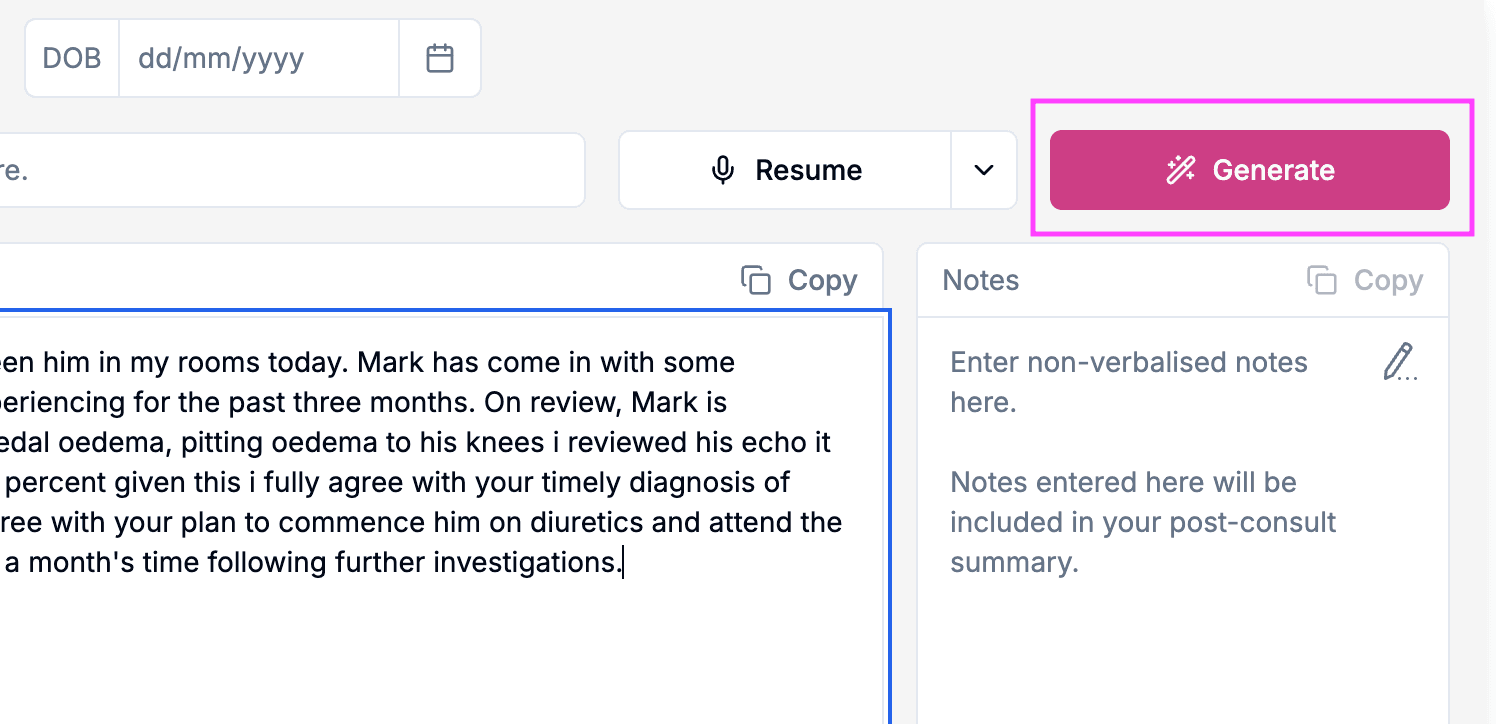Click empty area below the transcript text
This screenshot has height=724, width=1496.
pos(440,650)
